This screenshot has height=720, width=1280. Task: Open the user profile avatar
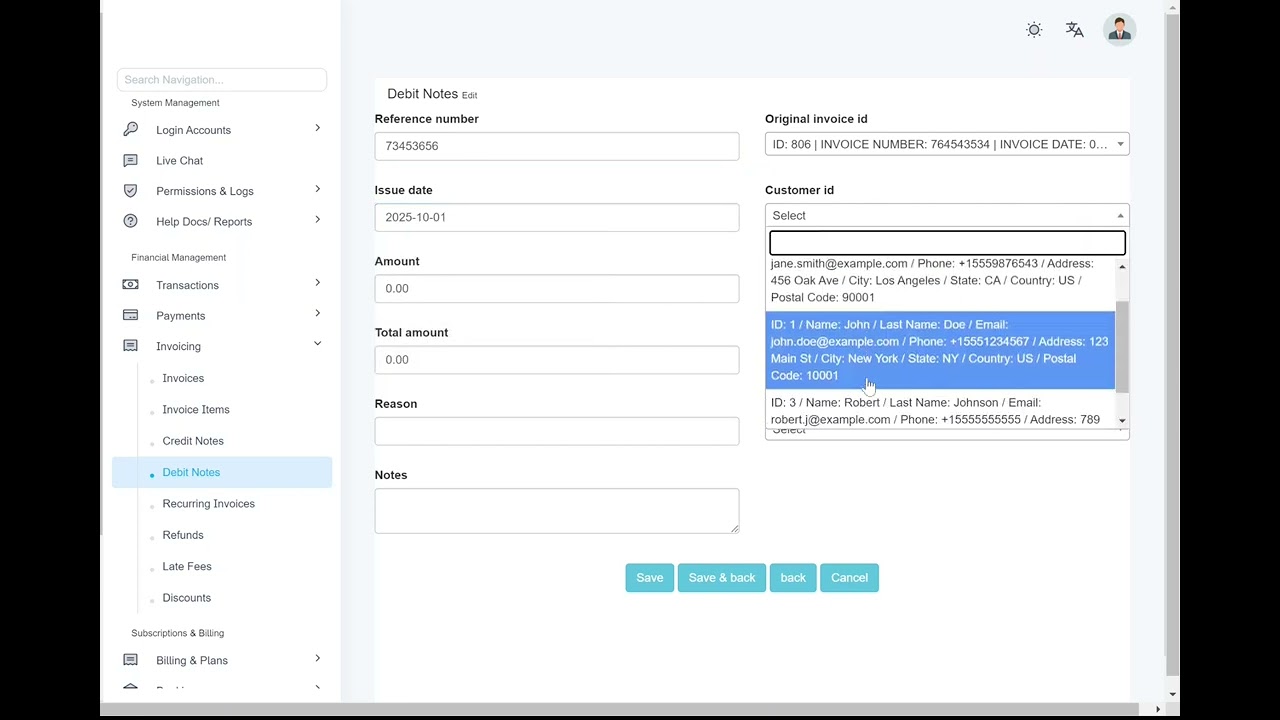click(1120, 30)
